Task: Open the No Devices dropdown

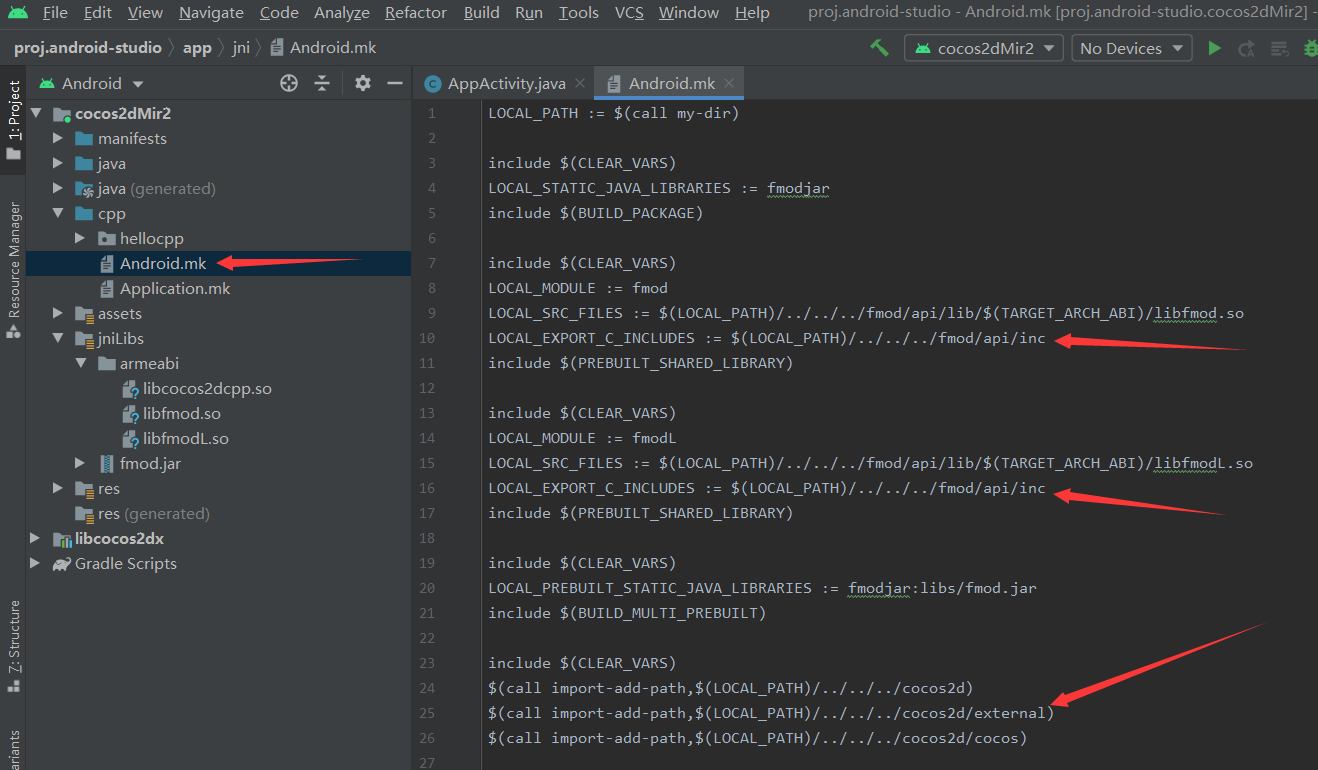Action: [x=1131, y=48]
